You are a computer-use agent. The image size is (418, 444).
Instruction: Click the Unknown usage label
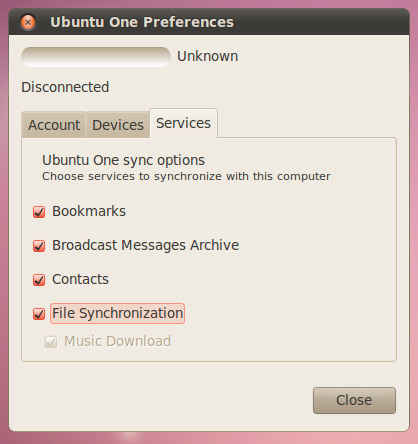pos(207,56)
